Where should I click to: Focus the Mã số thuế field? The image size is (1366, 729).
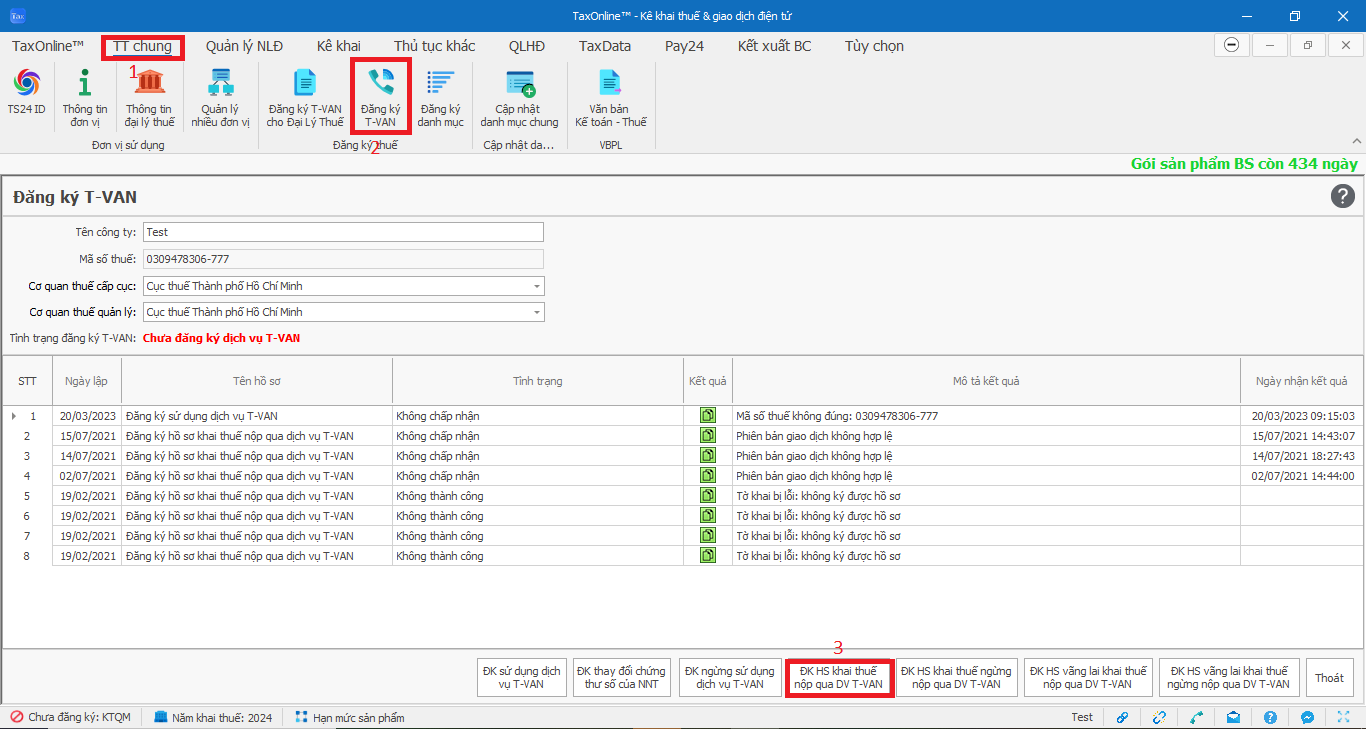(343, 259)
